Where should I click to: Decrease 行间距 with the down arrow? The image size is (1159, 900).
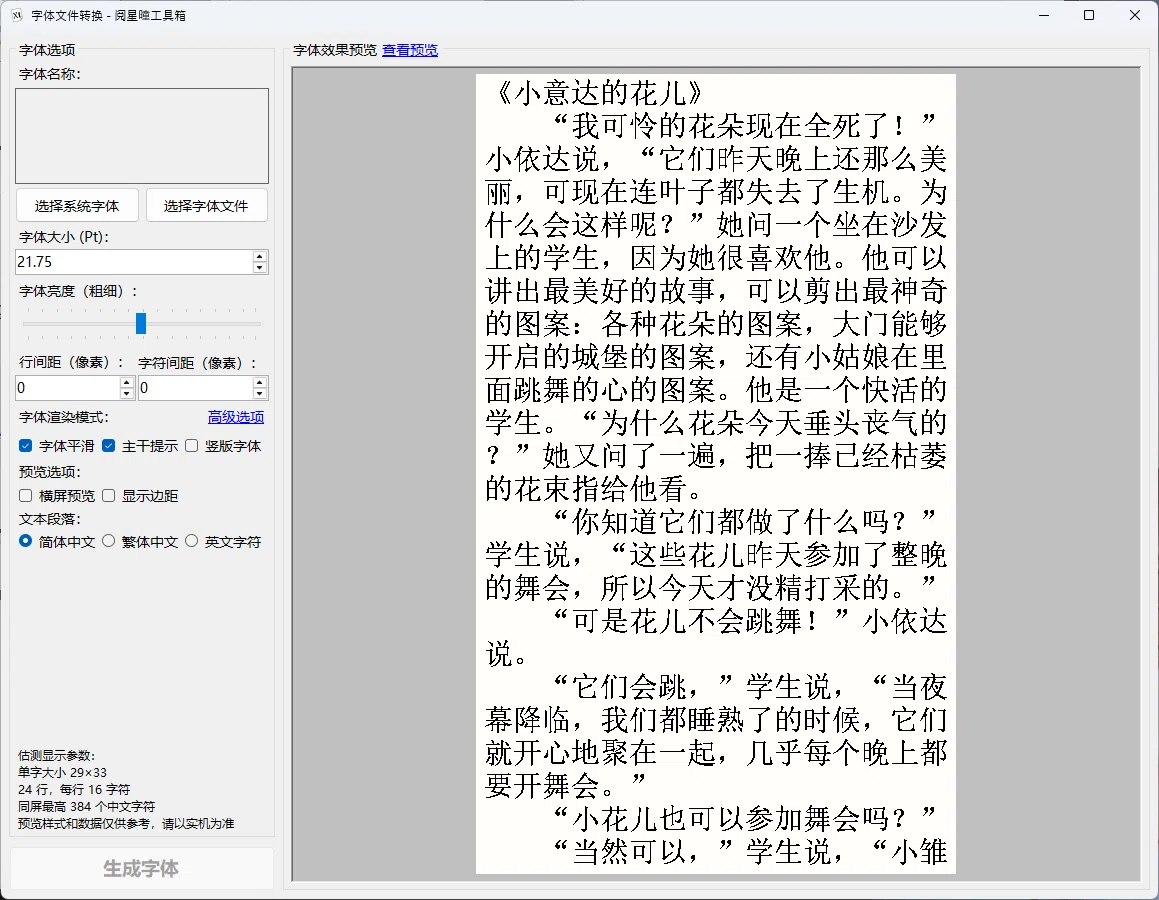pos(126,394)
